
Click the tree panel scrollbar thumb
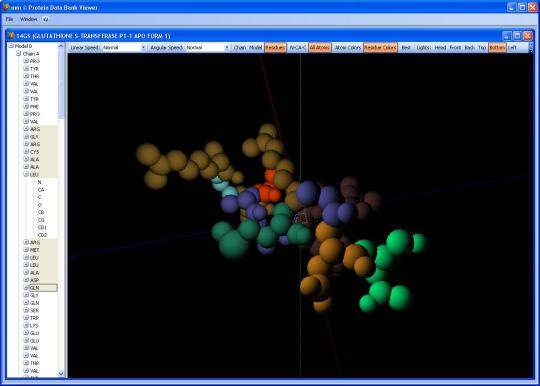click(61, 83)
